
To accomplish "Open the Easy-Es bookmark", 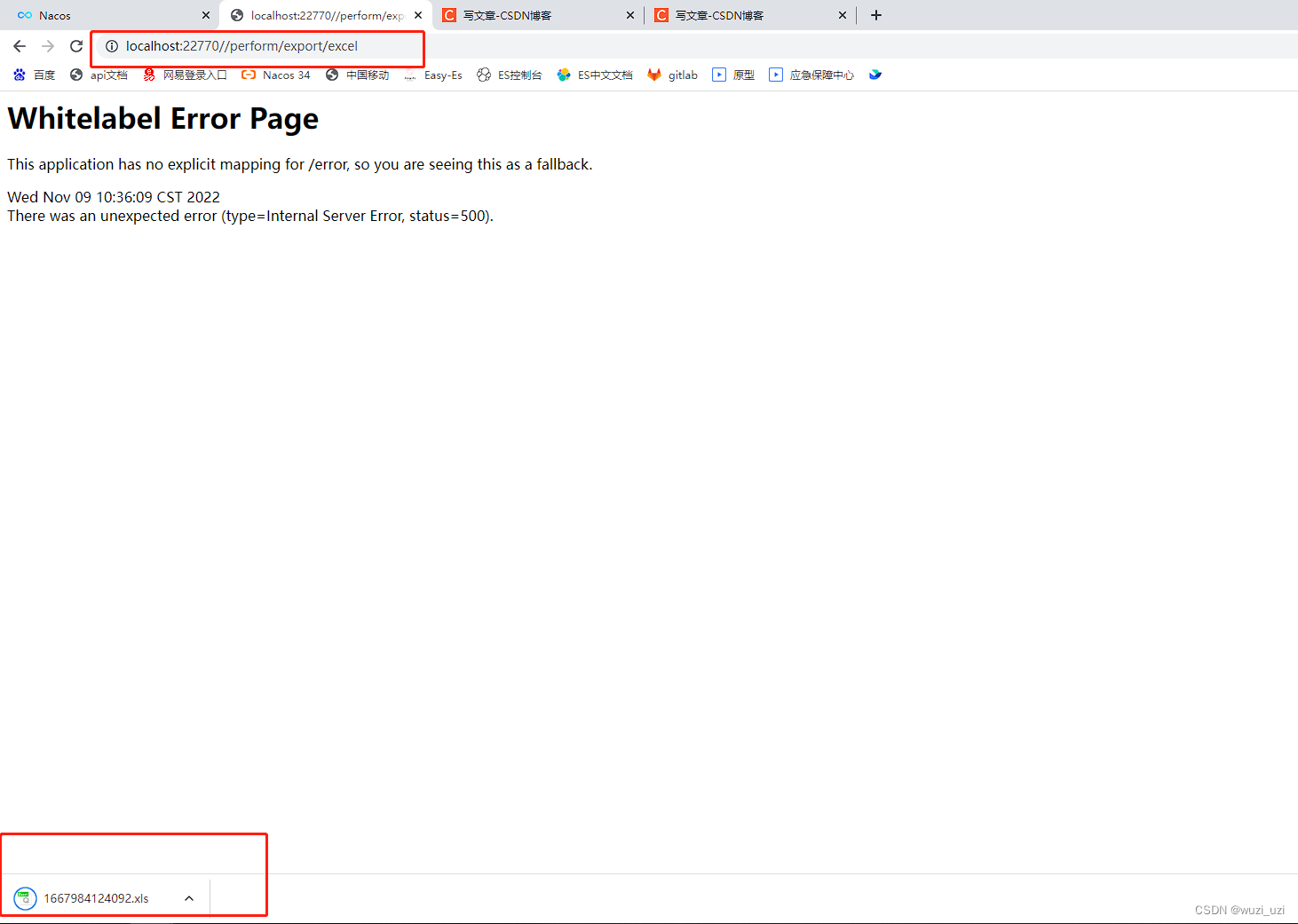I will [x=433, y=75].
